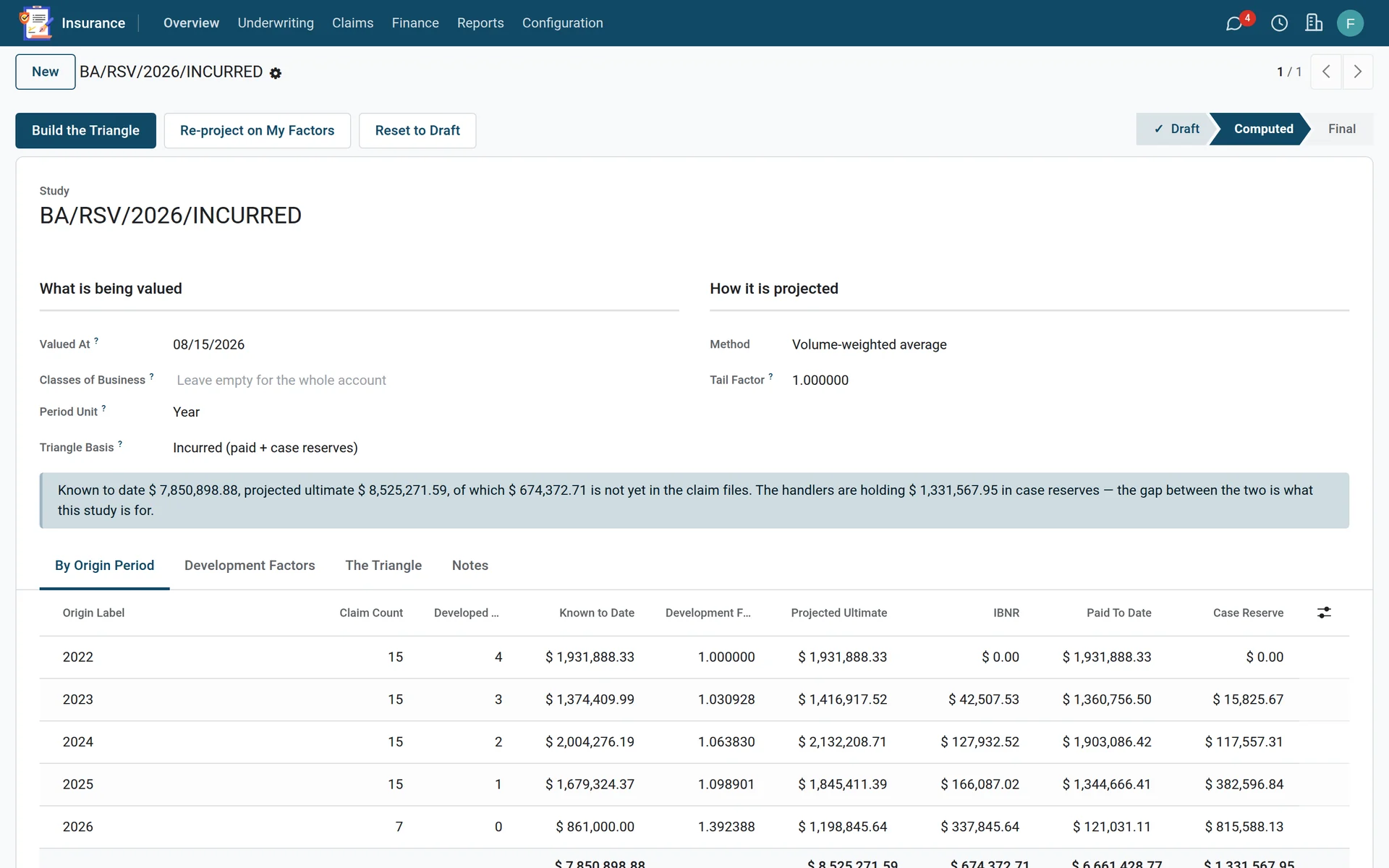Open the company switcher building icon

[1314, 23]
